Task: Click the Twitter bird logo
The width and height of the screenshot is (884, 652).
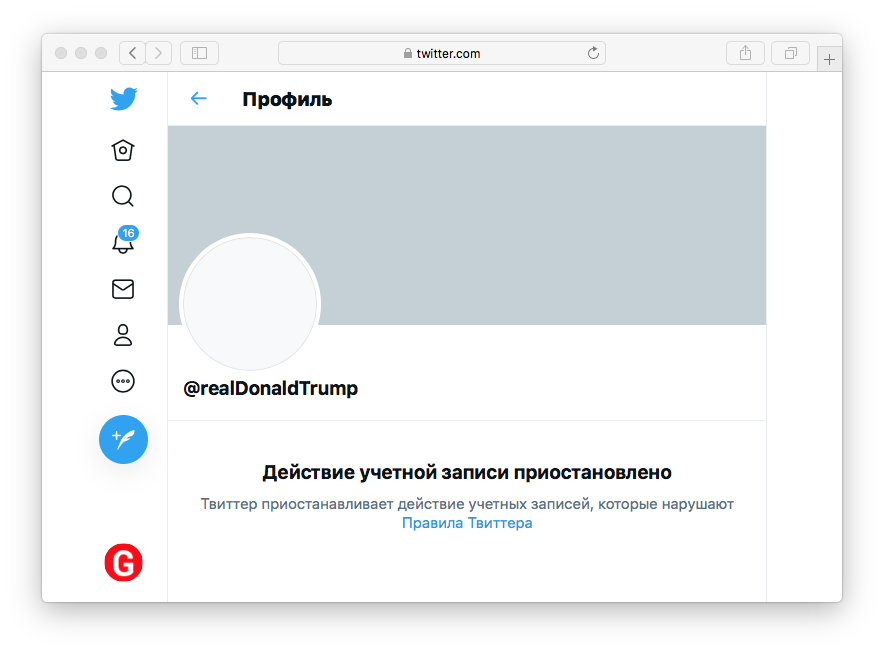Action: (x=123, y=99)
